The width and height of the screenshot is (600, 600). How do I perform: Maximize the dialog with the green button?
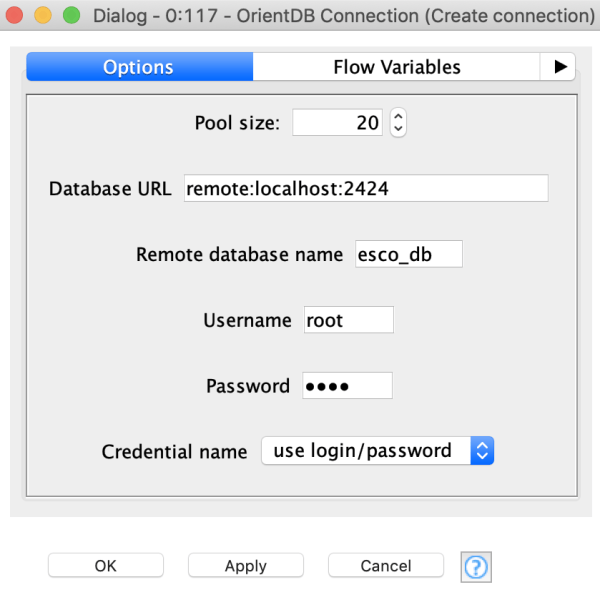[72, 15]
